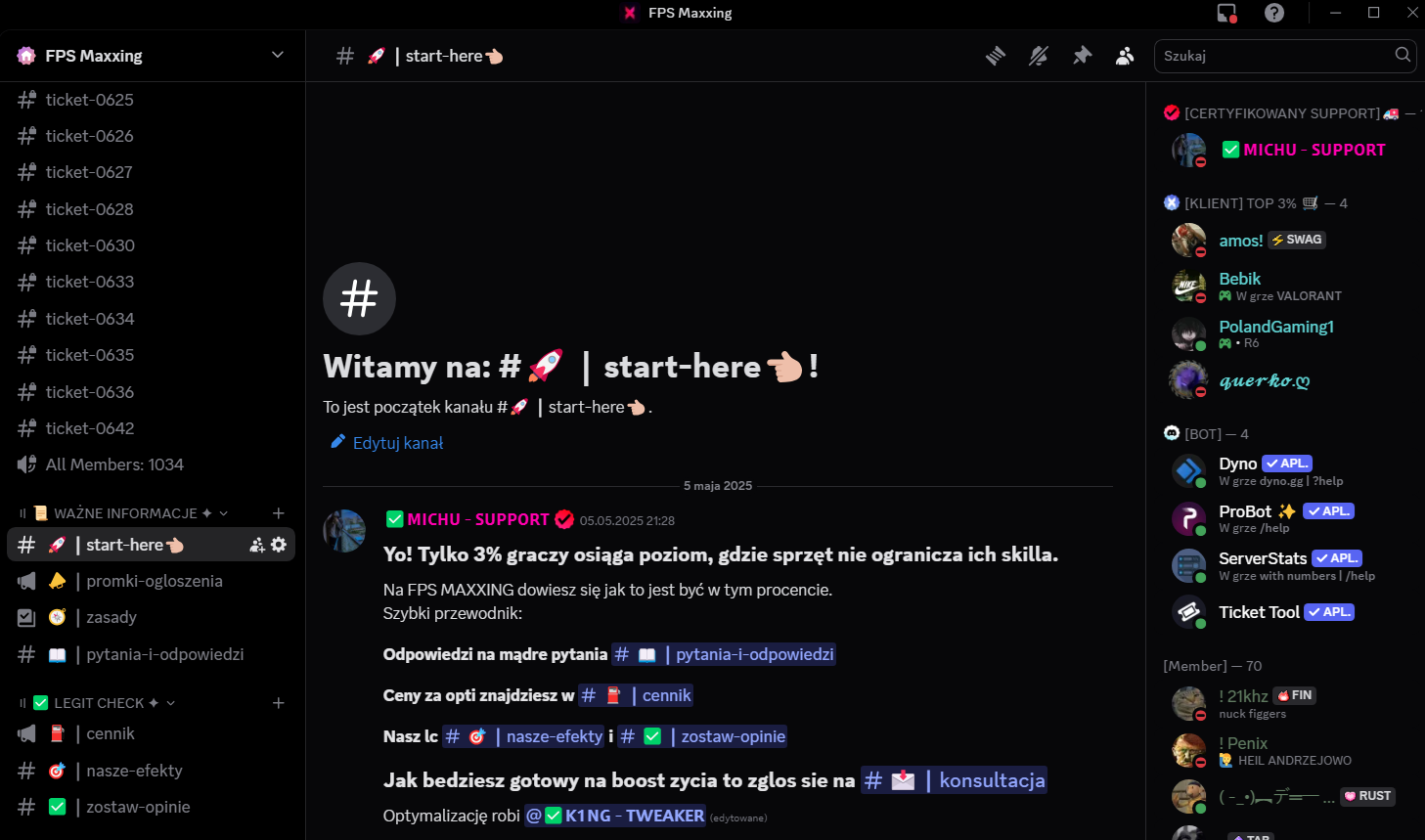Open the promki-ogloszenia channel

(152, 581)
